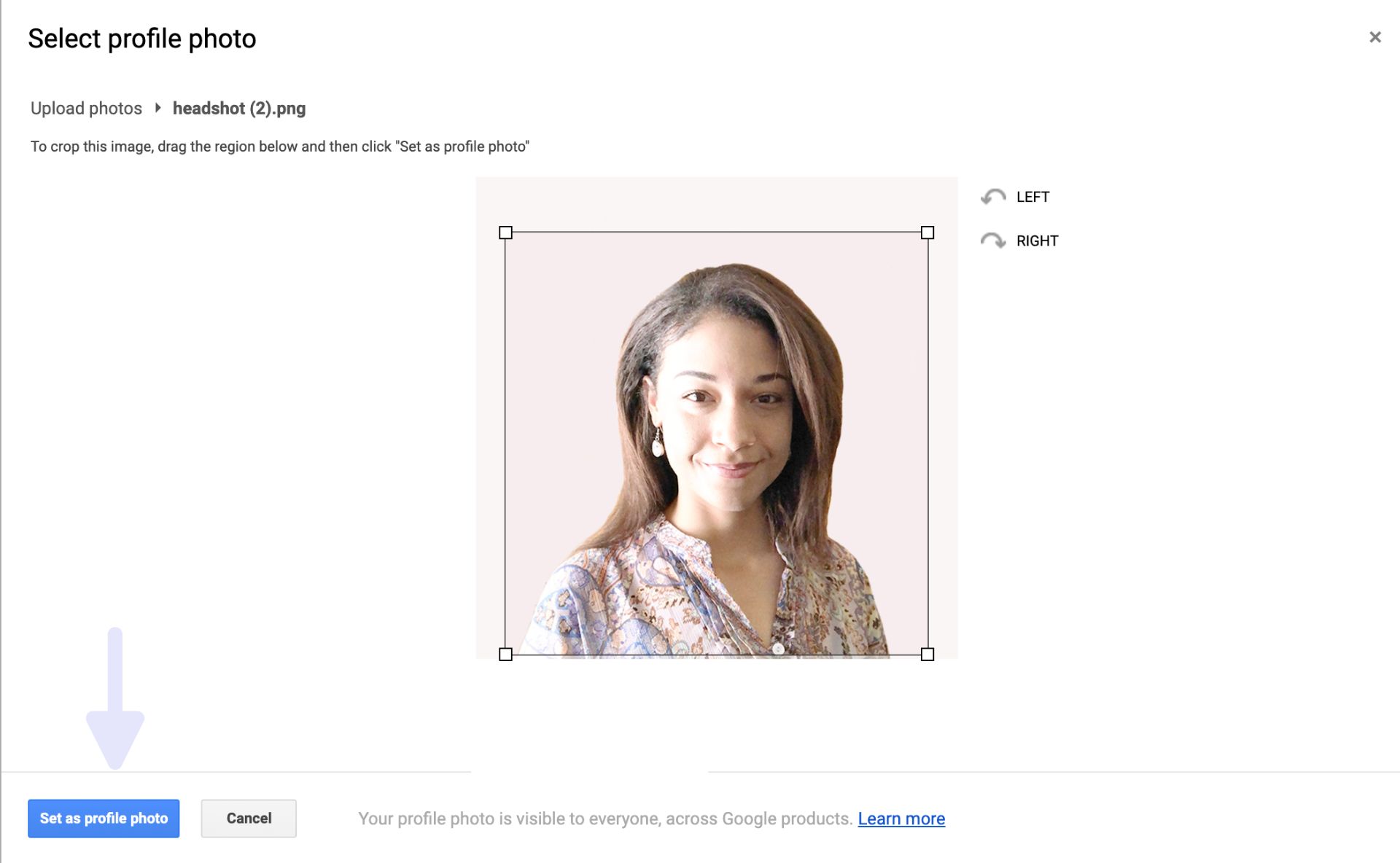Click the top-right crop handle

click(927, 233)
